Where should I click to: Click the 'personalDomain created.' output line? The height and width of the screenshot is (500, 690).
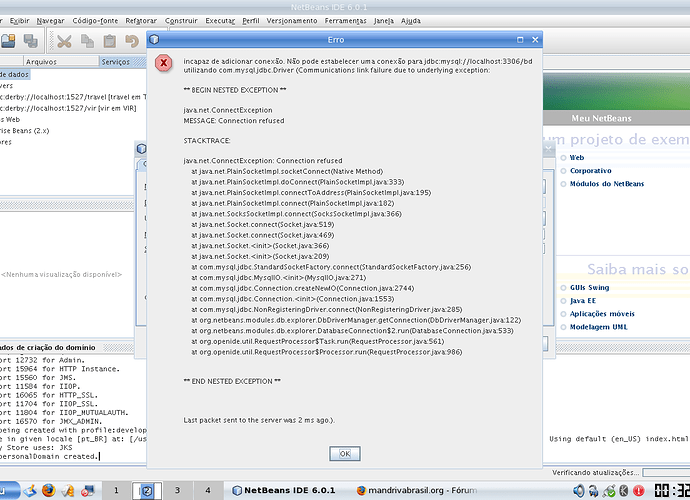click(49, 456)
